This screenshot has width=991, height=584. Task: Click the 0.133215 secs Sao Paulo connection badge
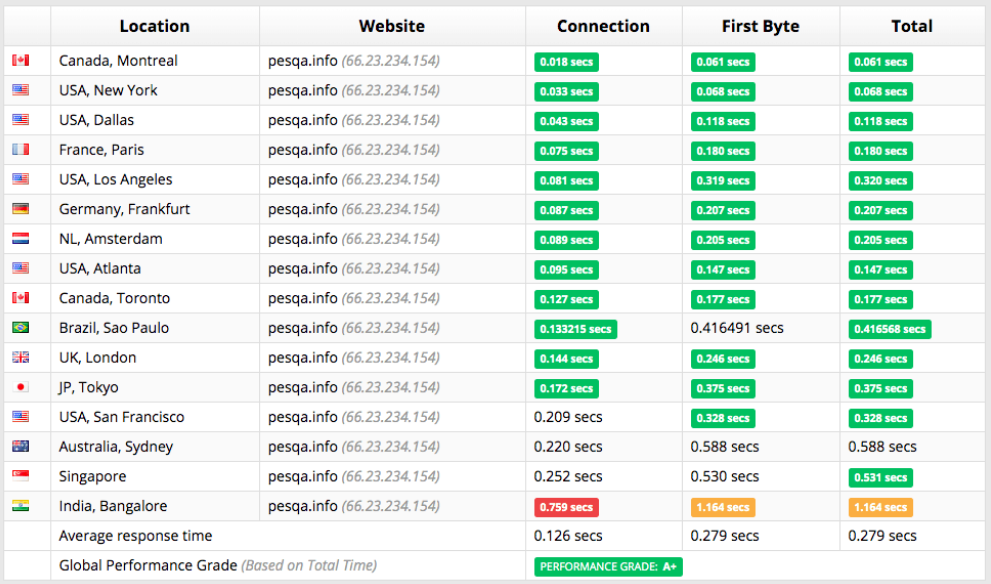click(x=575, y=329)
